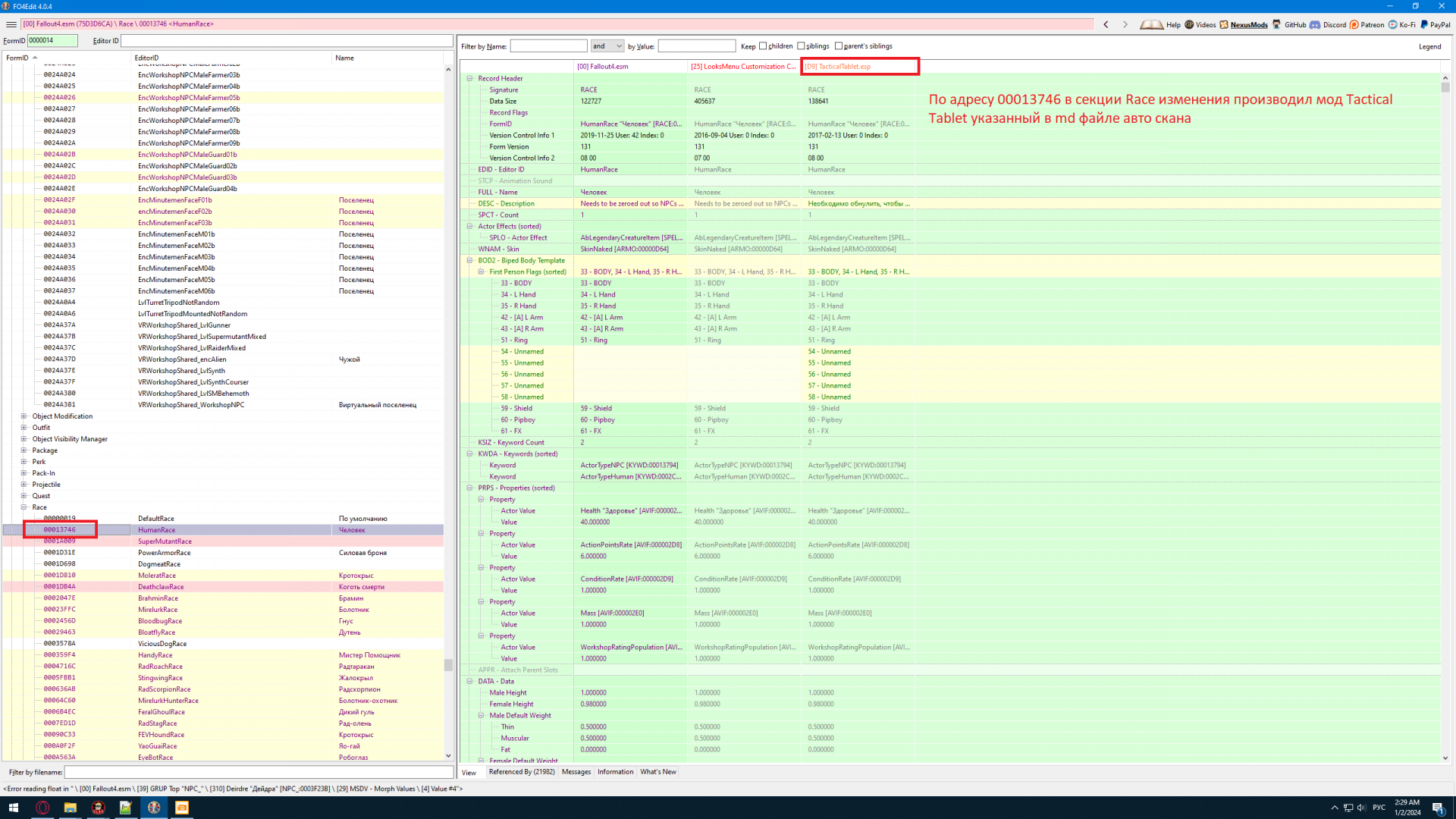Toggle the Keep siblings checkbox

click(x=802, y=46)
